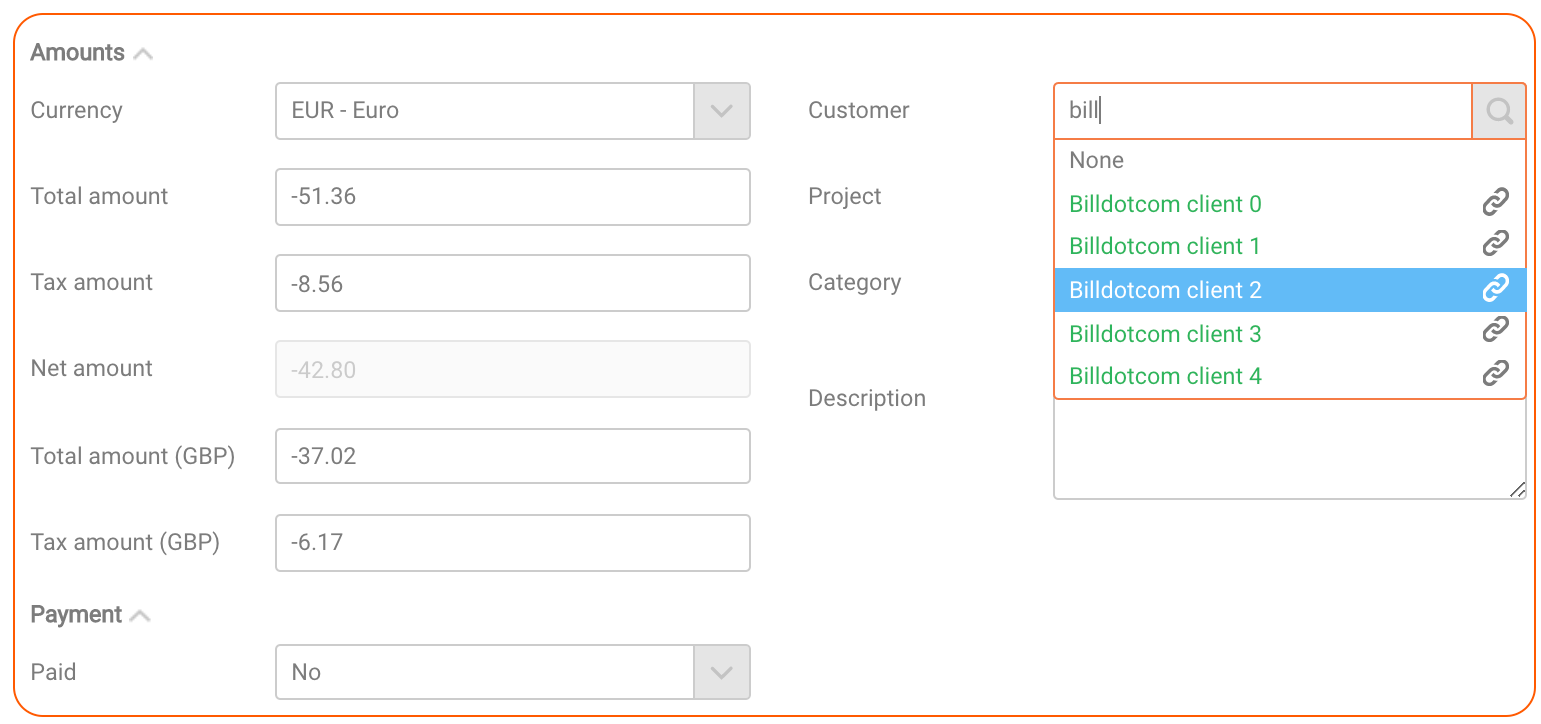Click the Tax amount field -8.56
Image resolution: width=1541 pixels, height=724 pixels.
tap(513, 283)
